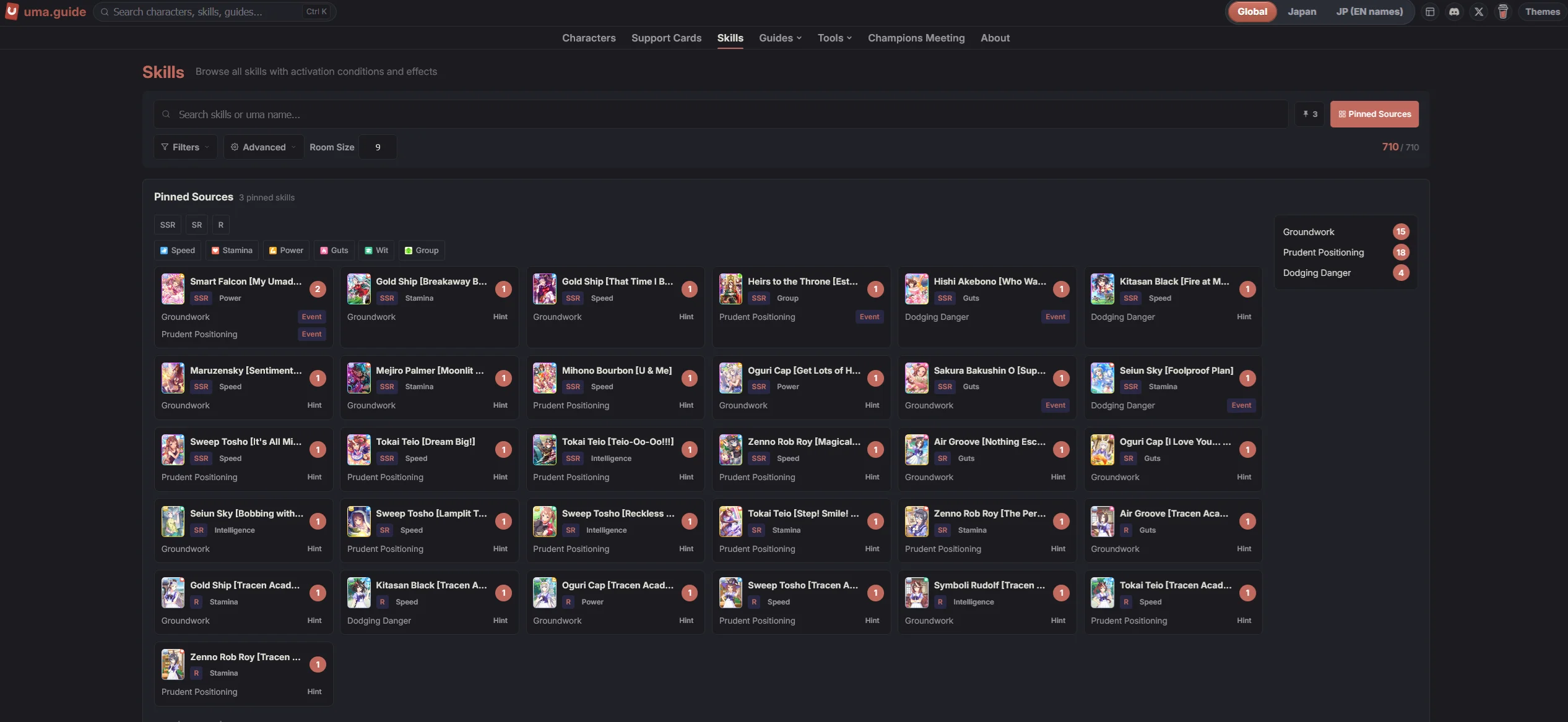Toggle the Stamina type filter
The height and width of the screenshot is (722, 1568).
pyautogui.click(x=232, y=251)
